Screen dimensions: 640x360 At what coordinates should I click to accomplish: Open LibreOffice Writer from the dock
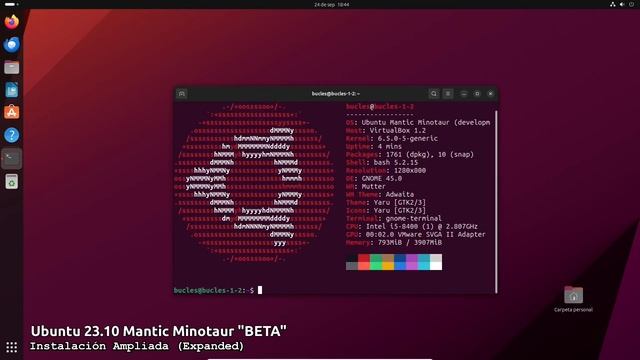pos(11,90)
